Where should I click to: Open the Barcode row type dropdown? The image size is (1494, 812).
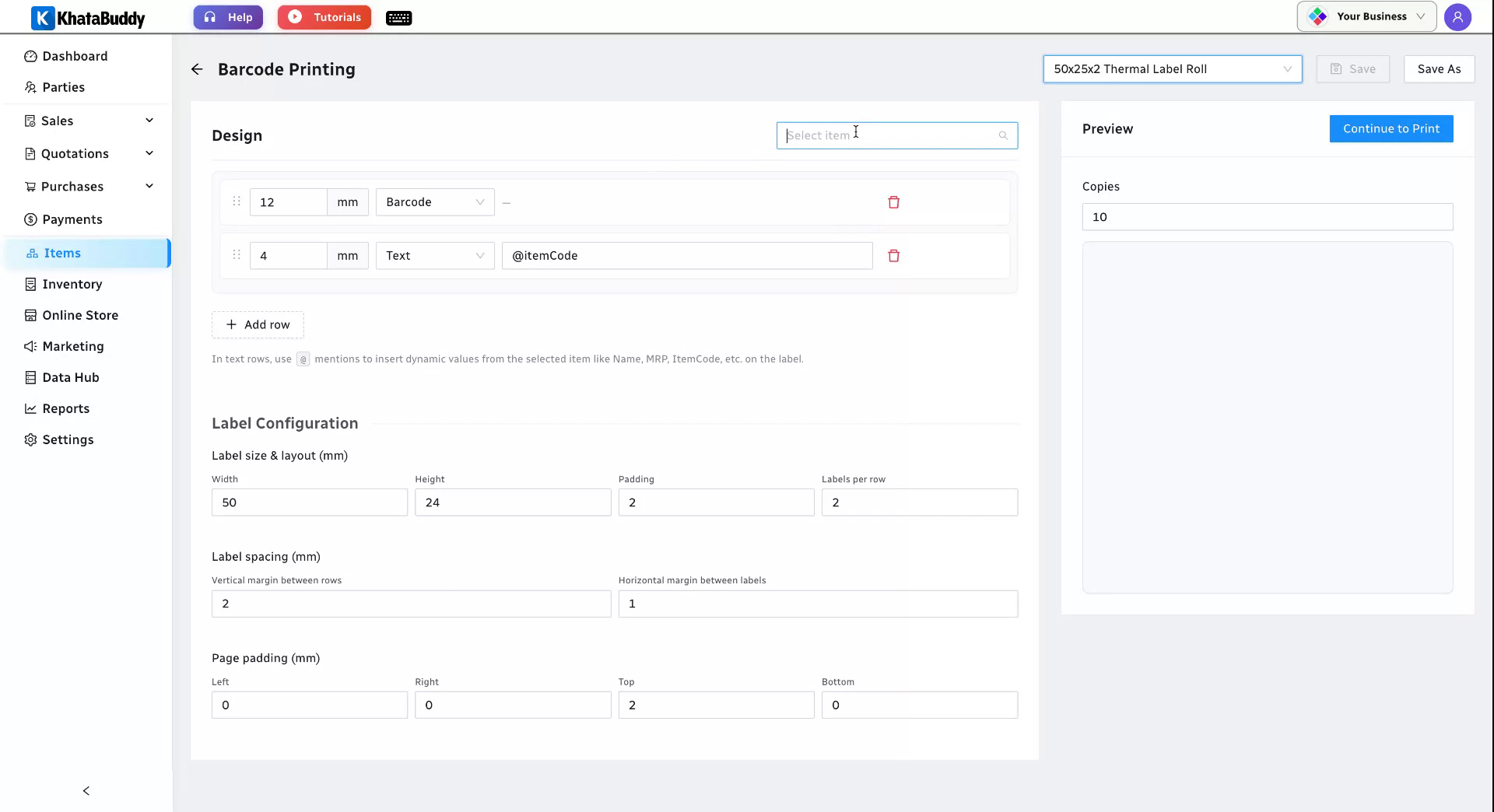tap(435, 202)
